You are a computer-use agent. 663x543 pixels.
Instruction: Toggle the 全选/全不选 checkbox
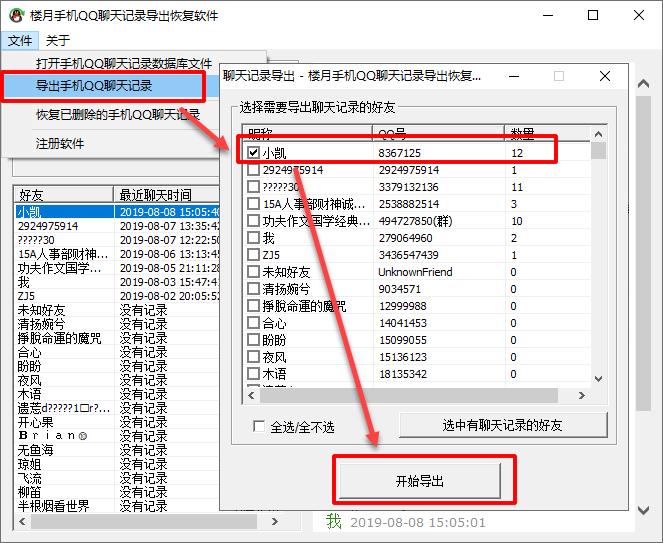click(259, 426)
